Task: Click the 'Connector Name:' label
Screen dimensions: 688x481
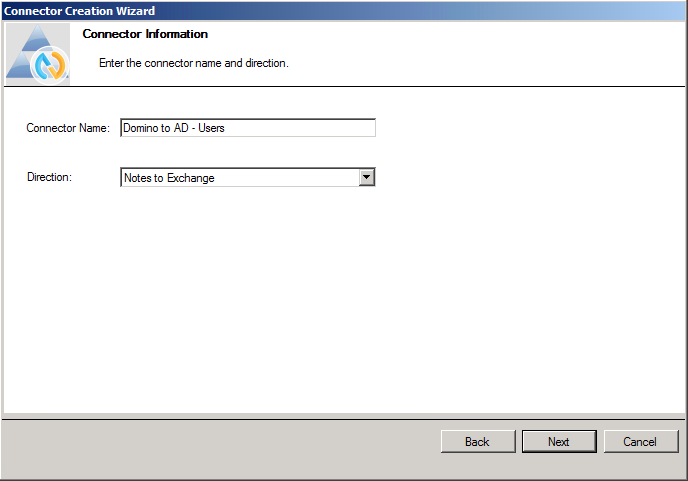Action: (68, 128)
